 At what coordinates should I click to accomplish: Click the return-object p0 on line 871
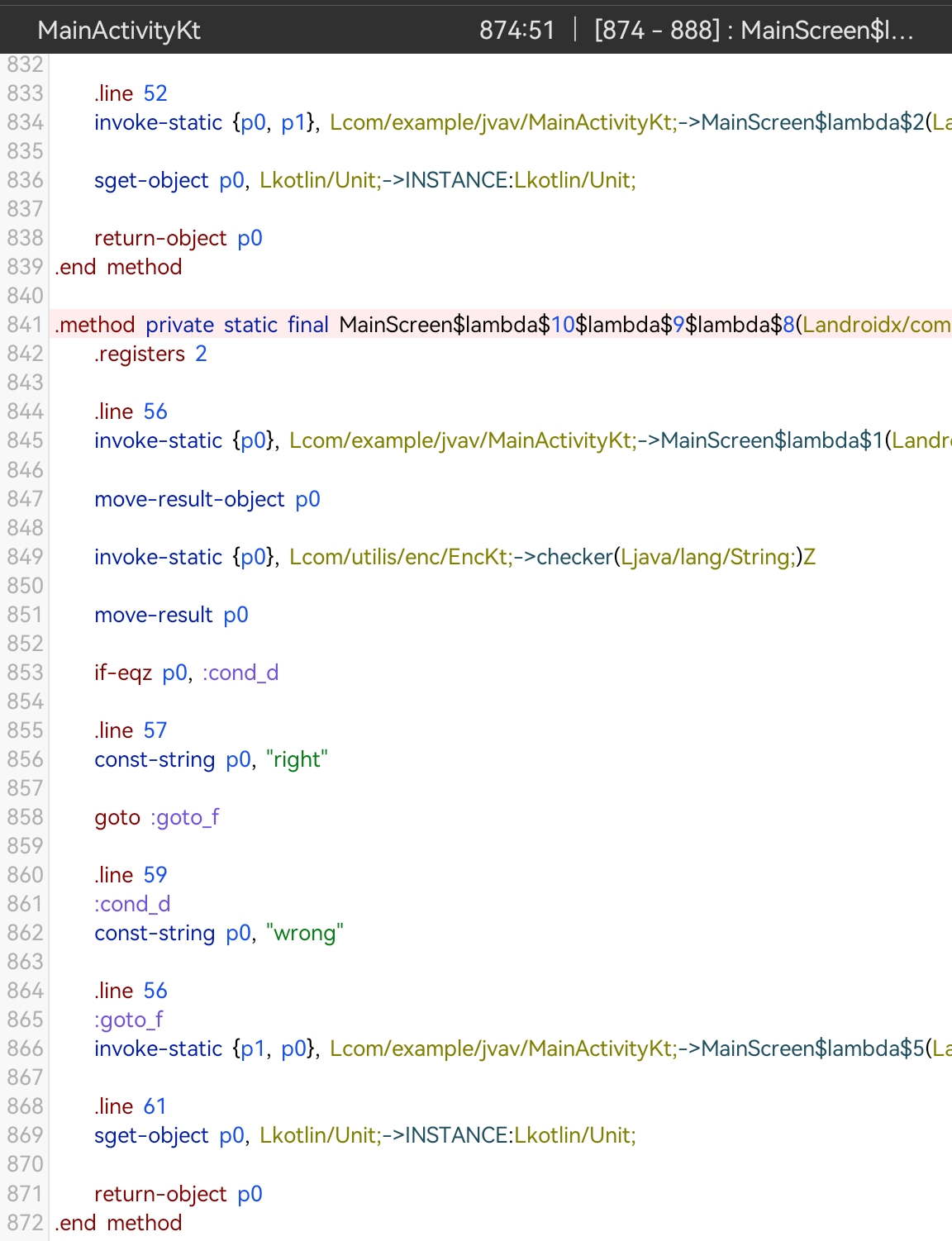(x=178, y=1194)
